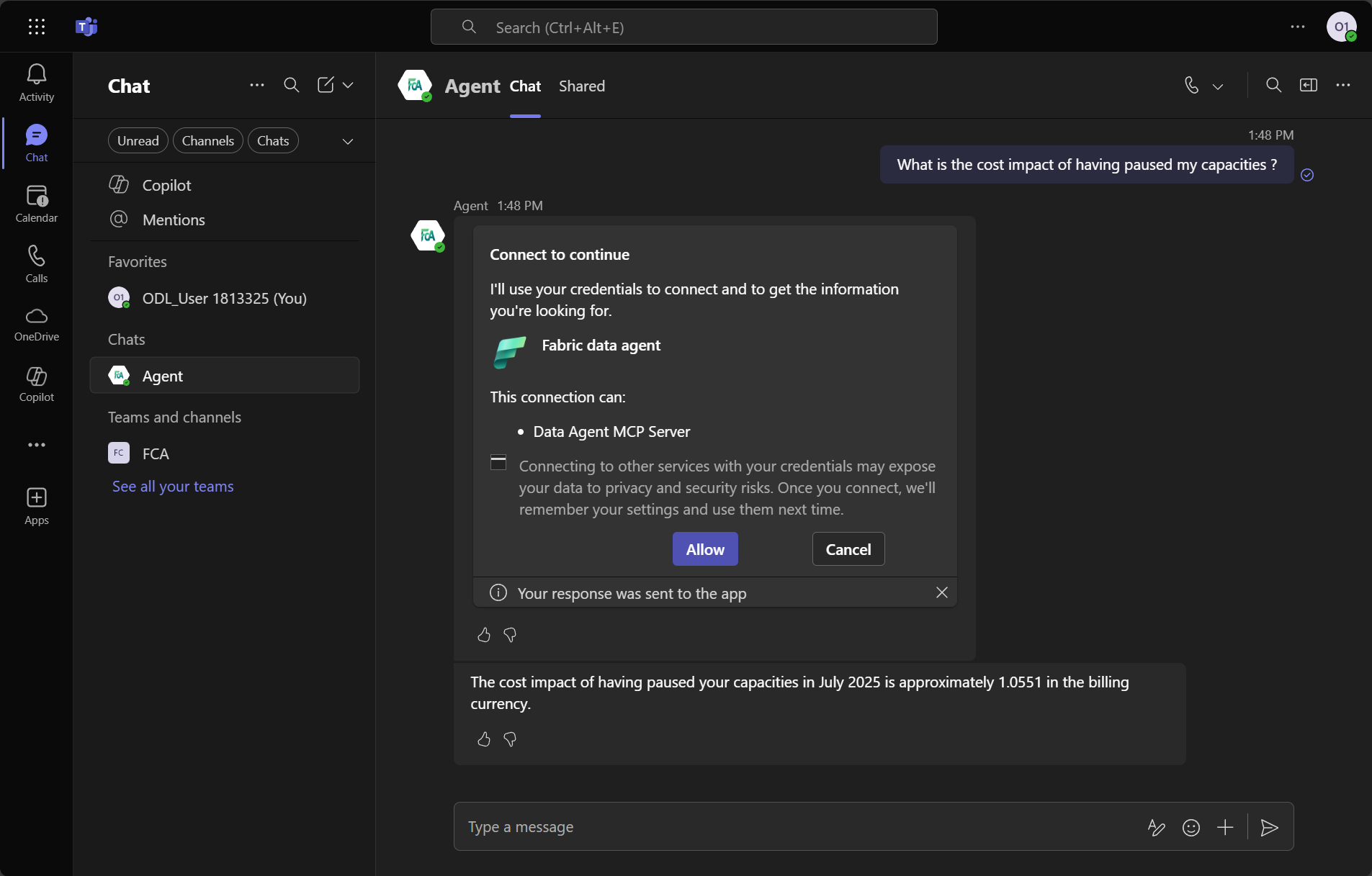Open the Activity feed

click(x=36, y=81)
